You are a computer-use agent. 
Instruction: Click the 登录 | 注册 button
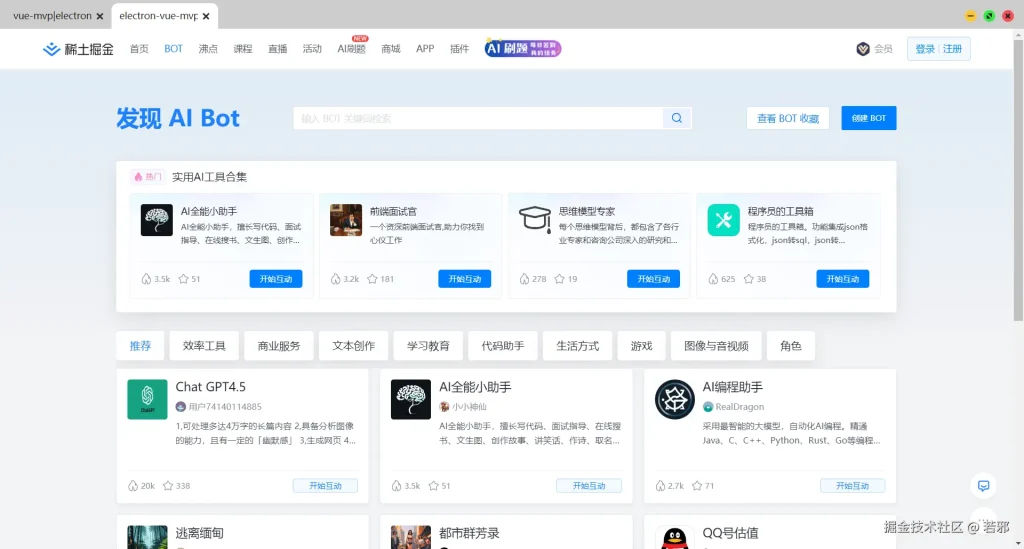938,49
